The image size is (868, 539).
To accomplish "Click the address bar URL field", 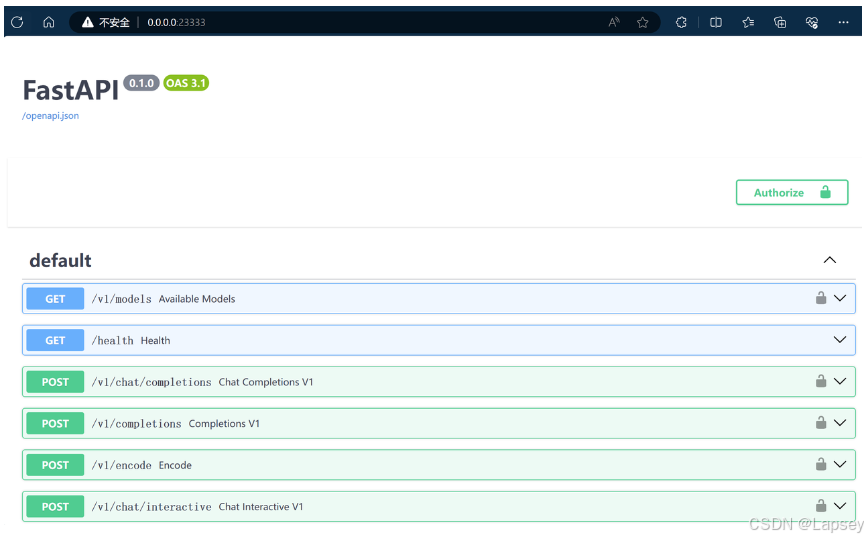I will pos(380,22).
